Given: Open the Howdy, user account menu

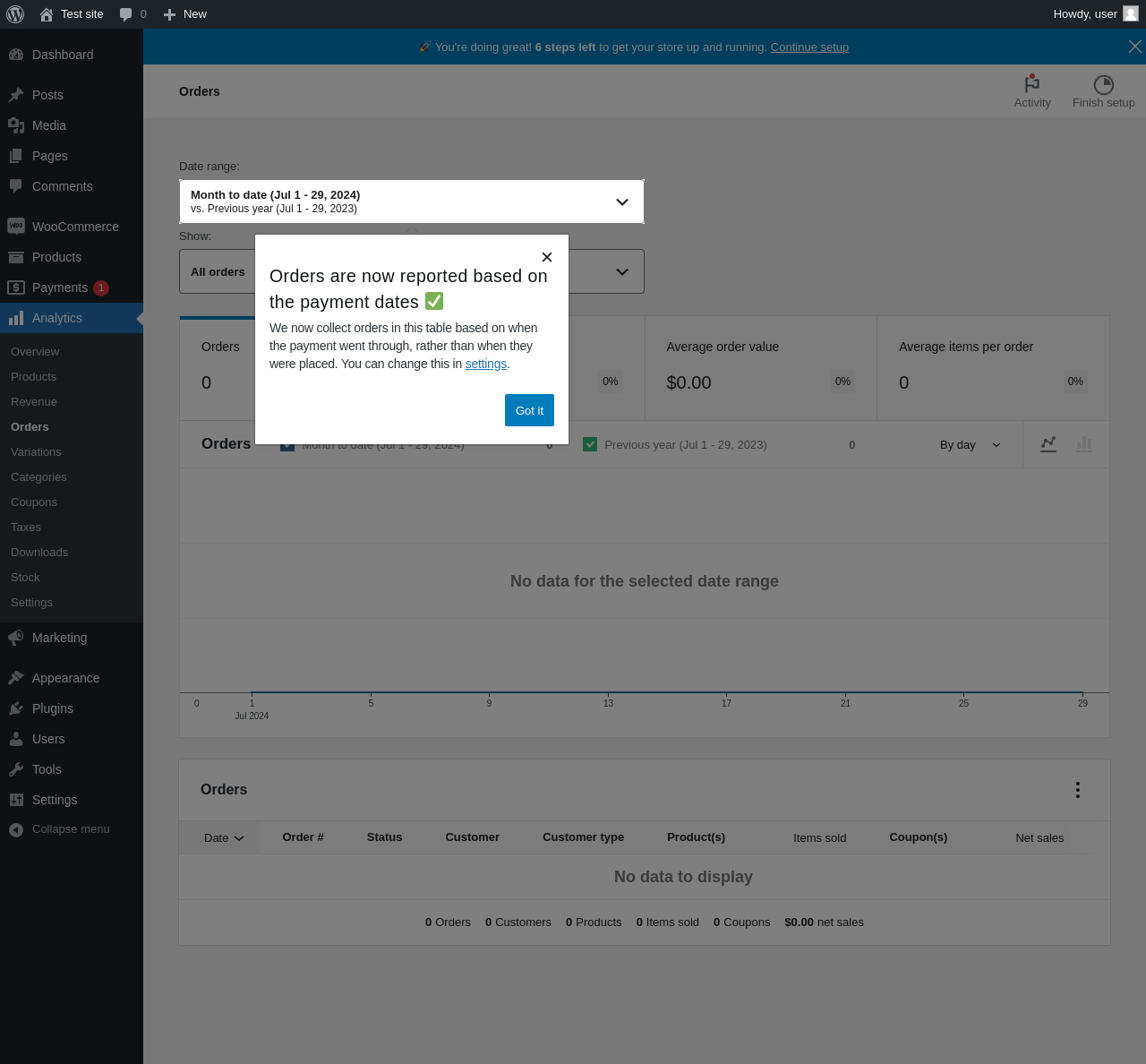Looking at the screenshot, I should pos(1096,14).
